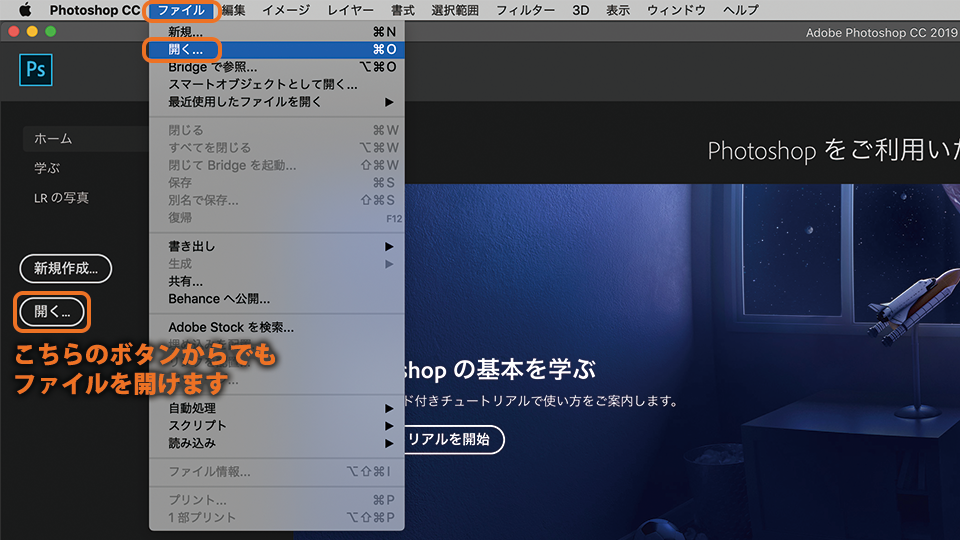The height and width of the screenshot is (540, 960).
Task: Open the 表示 menu
Action: point(618,10)
